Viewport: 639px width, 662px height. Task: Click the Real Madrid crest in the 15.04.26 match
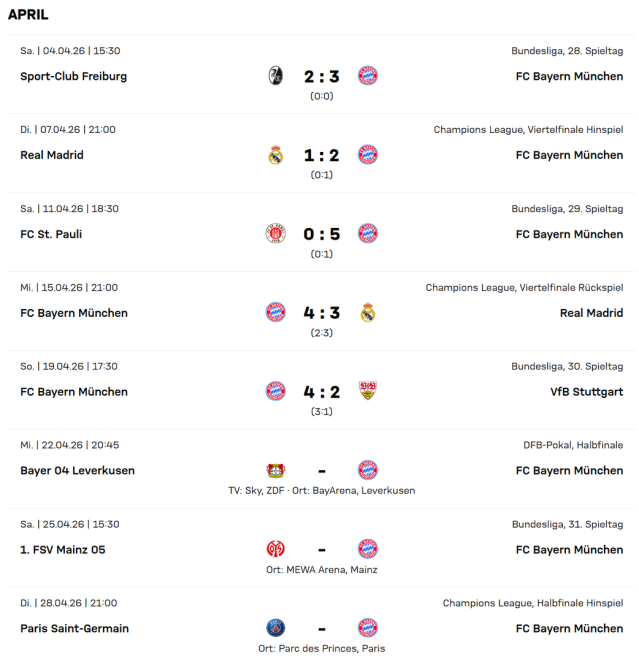click(367, 313)
